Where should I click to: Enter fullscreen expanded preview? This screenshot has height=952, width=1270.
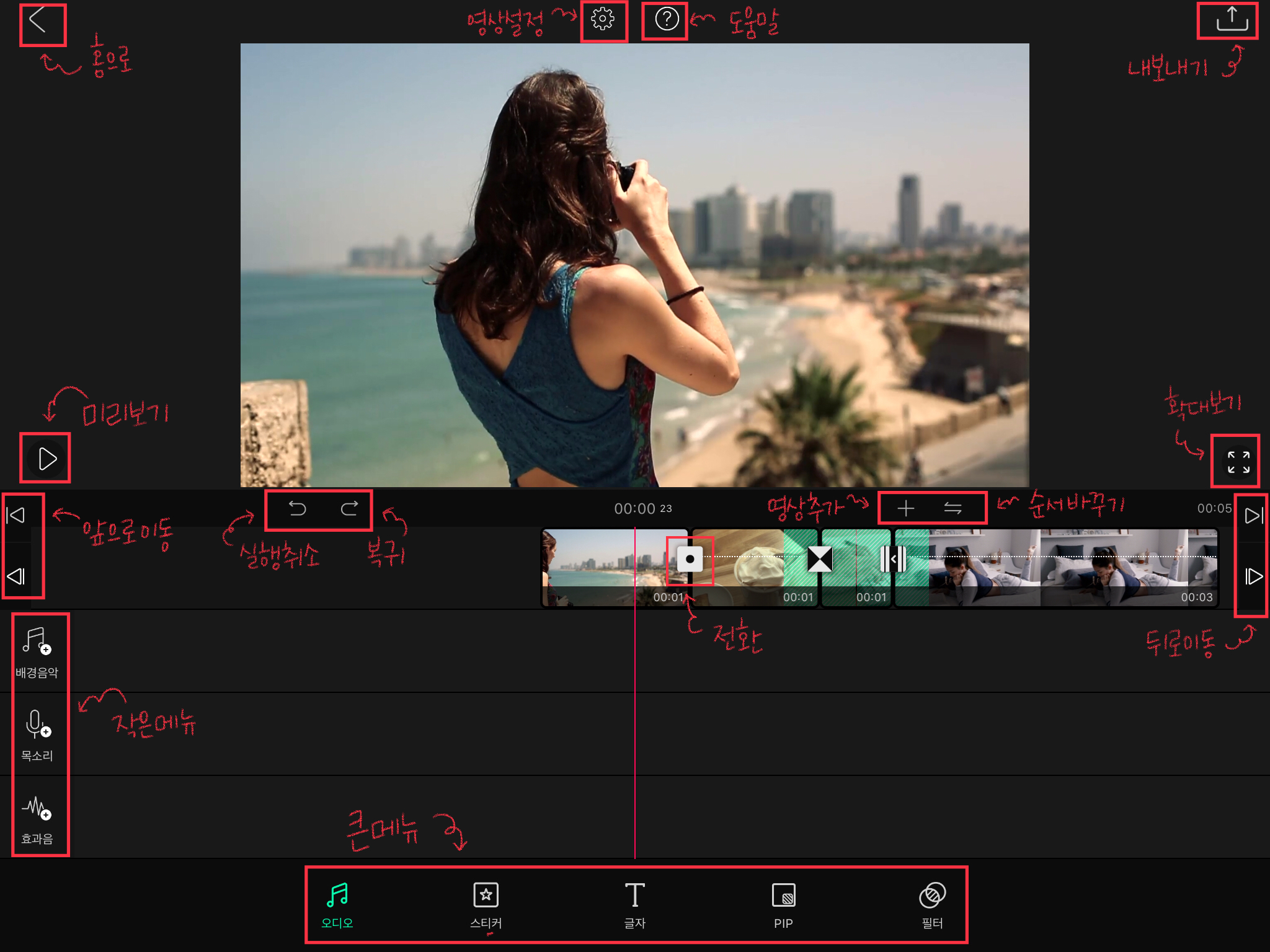(1238, 462)
